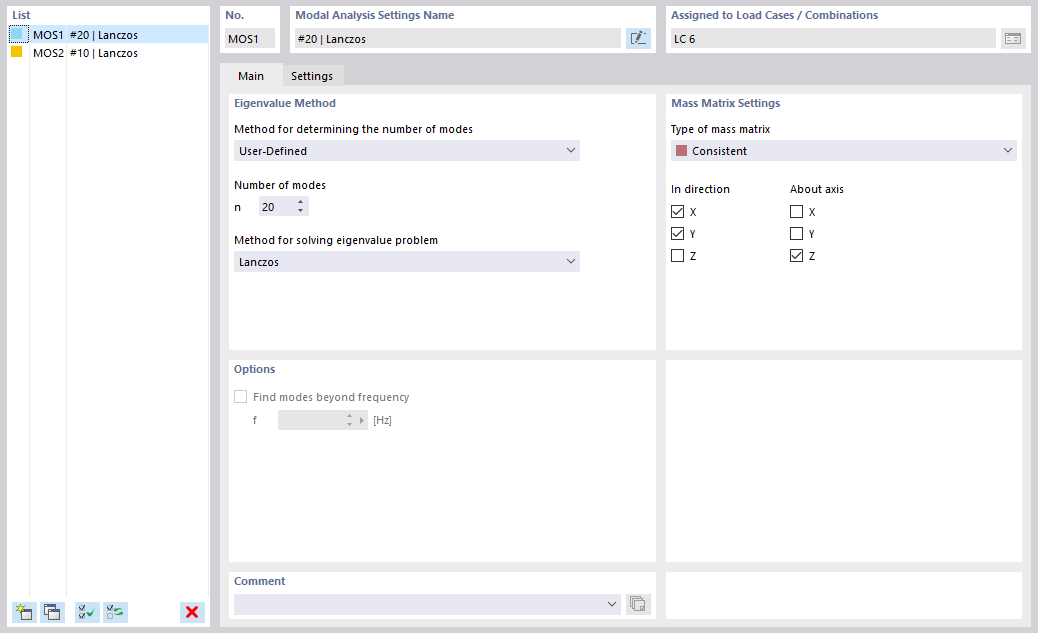Click the duplicate settings icon
Screen dimensions: 1038x633
pos(52,612)
